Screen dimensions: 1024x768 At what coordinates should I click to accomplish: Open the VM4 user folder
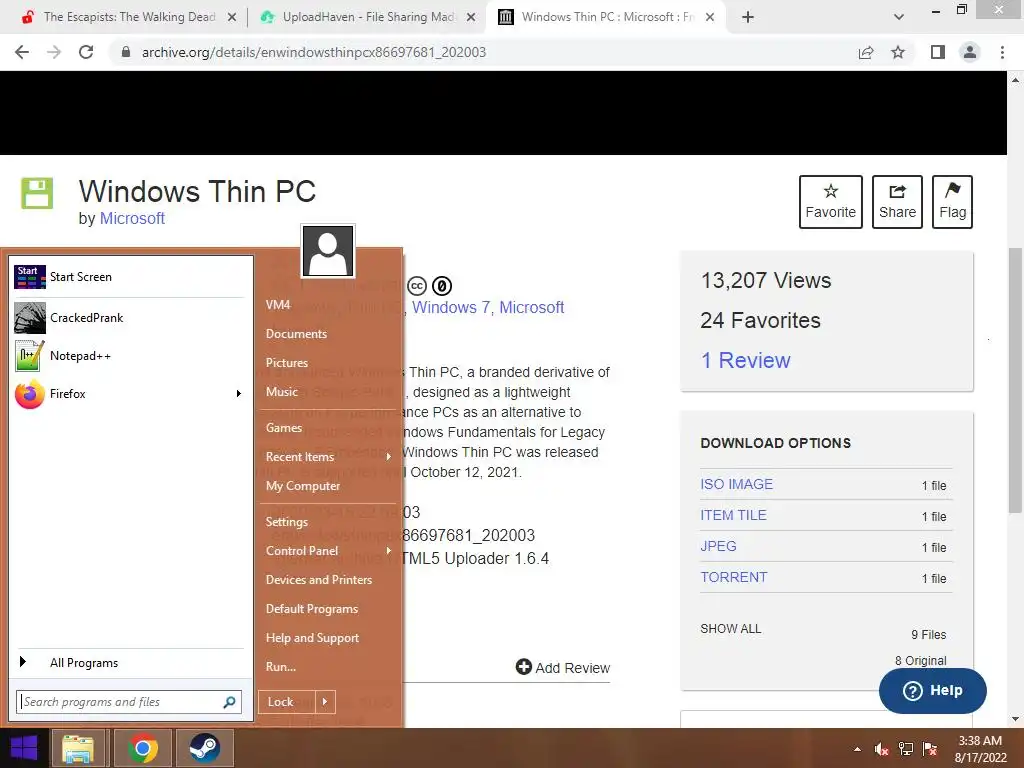278,305
